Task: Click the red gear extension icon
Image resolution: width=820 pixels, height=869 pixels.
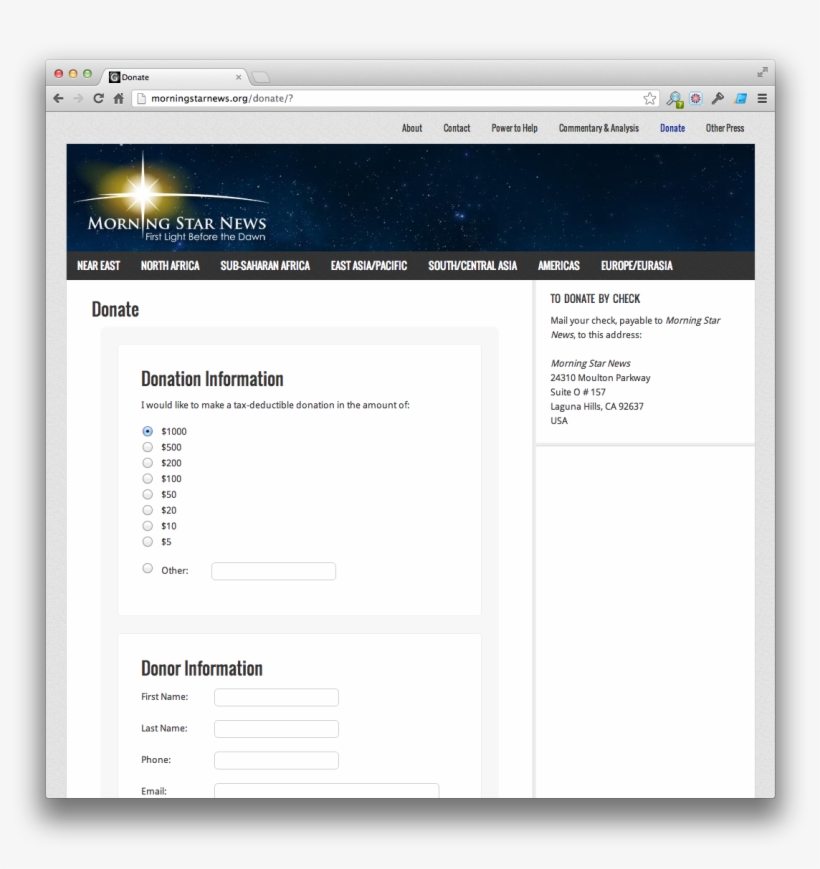Action: [695, 99]
